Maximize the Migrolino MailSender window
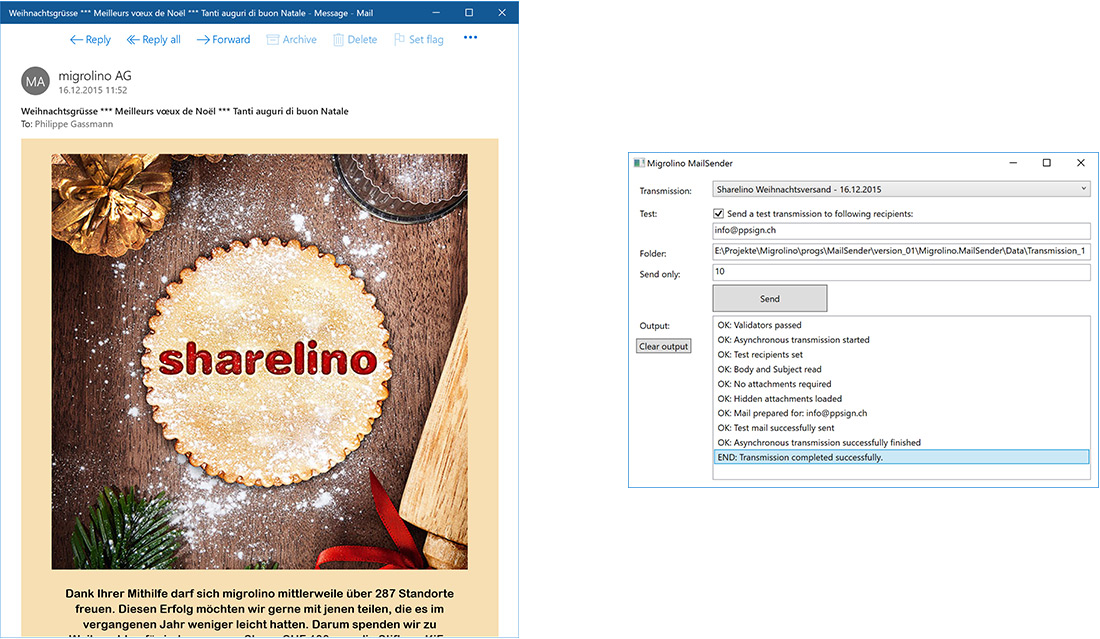 point(1047,163)
